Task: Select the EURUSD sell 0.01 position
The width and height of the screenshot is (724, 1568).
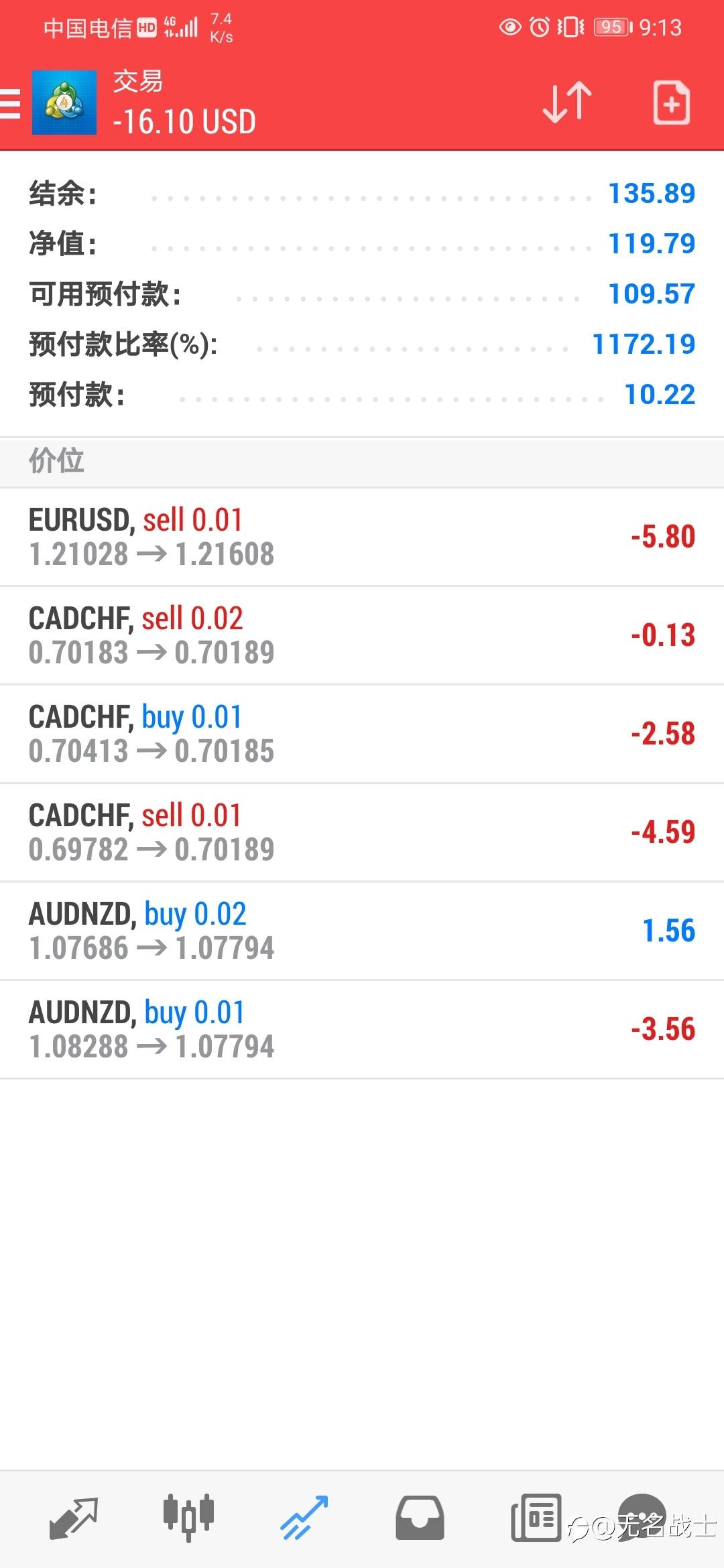Action: point(362,537)
